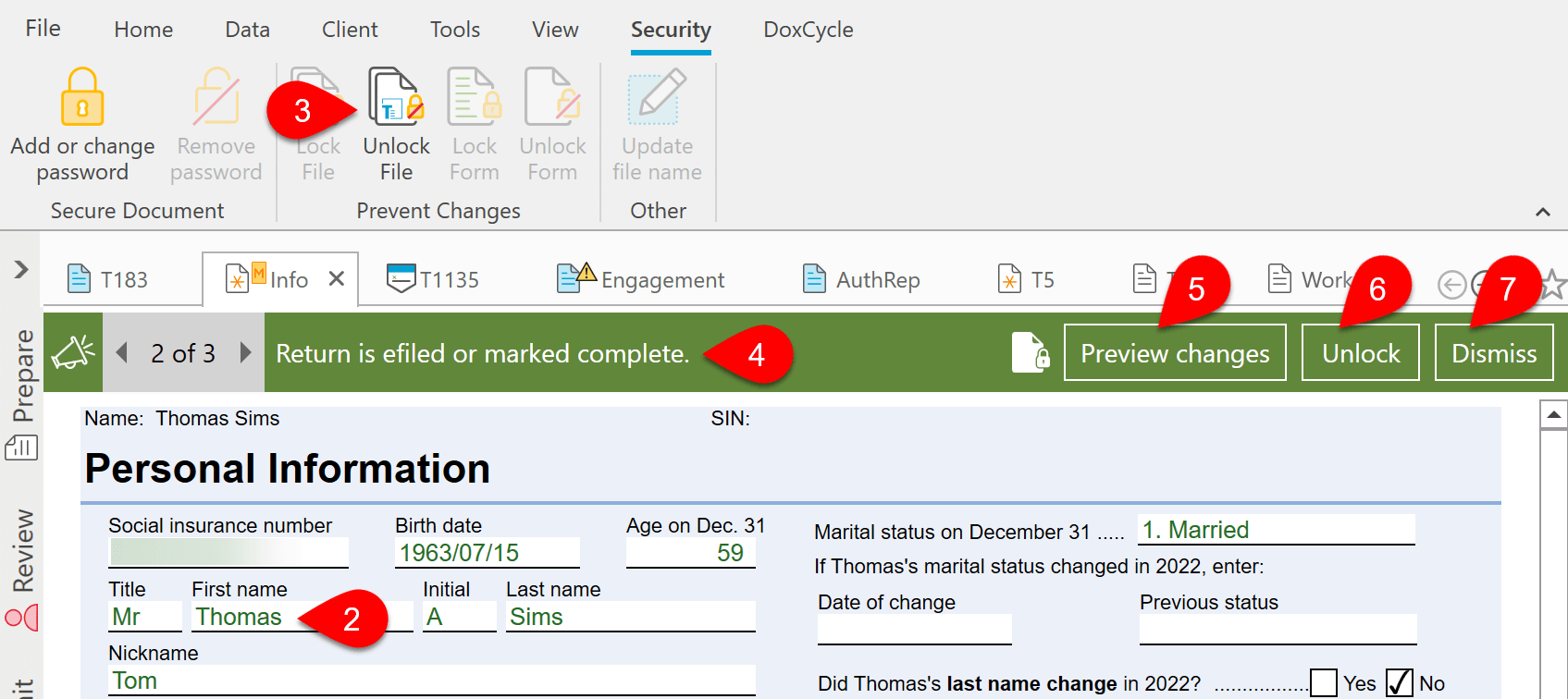Open the Home ribbon tab
Viewport: 1568px width, 699px height.
click(143, 30)
